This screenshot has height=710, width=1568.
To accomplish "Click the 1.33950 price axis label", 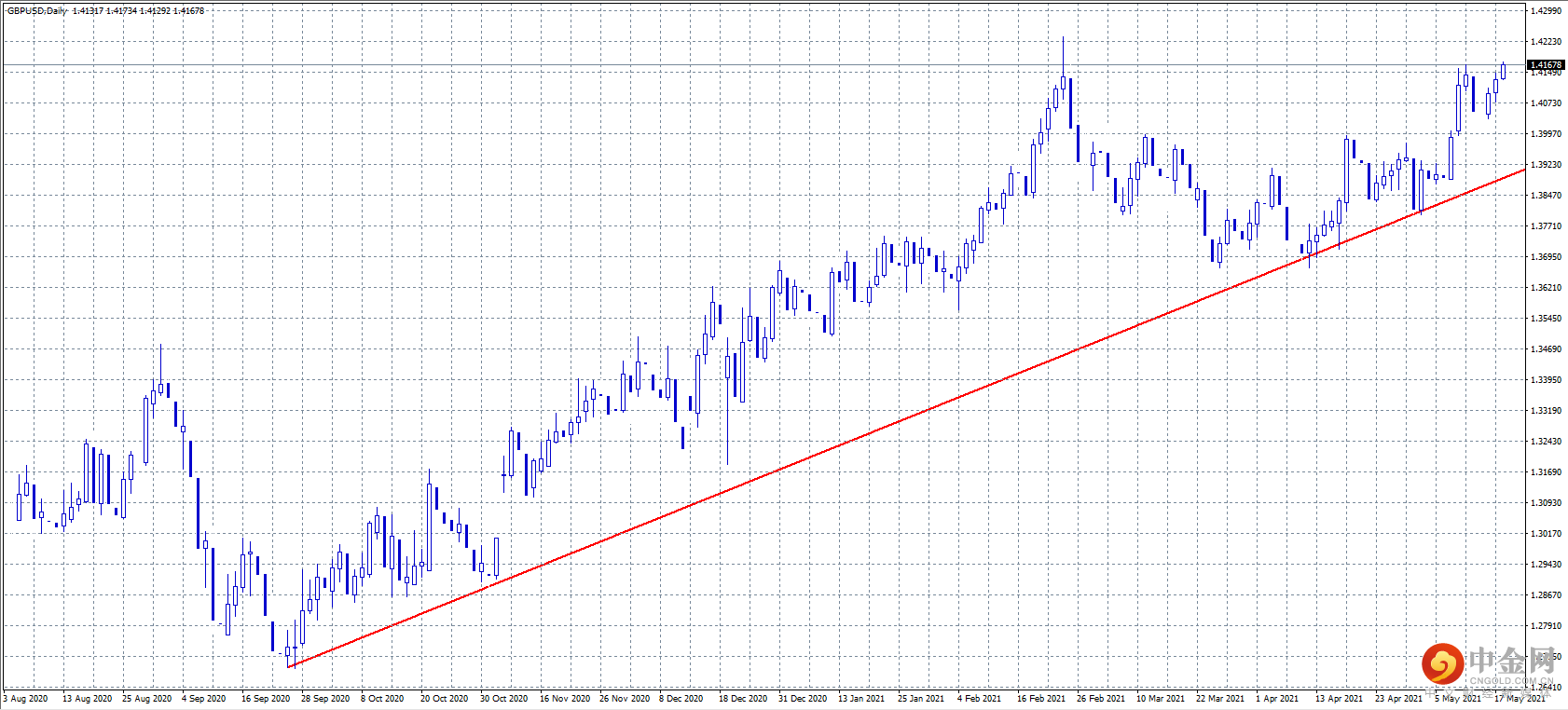I will click(x=1547, y=380).
